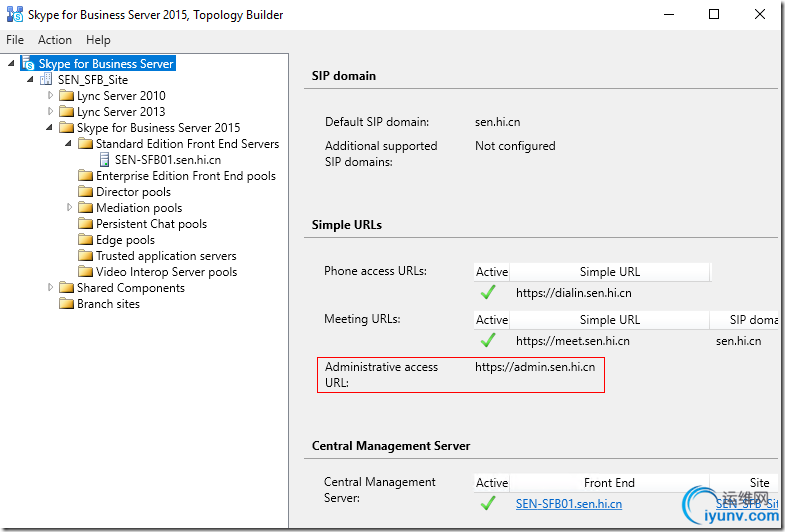
Task: Click the Edge pools folder icon
Action: (85, 240)
